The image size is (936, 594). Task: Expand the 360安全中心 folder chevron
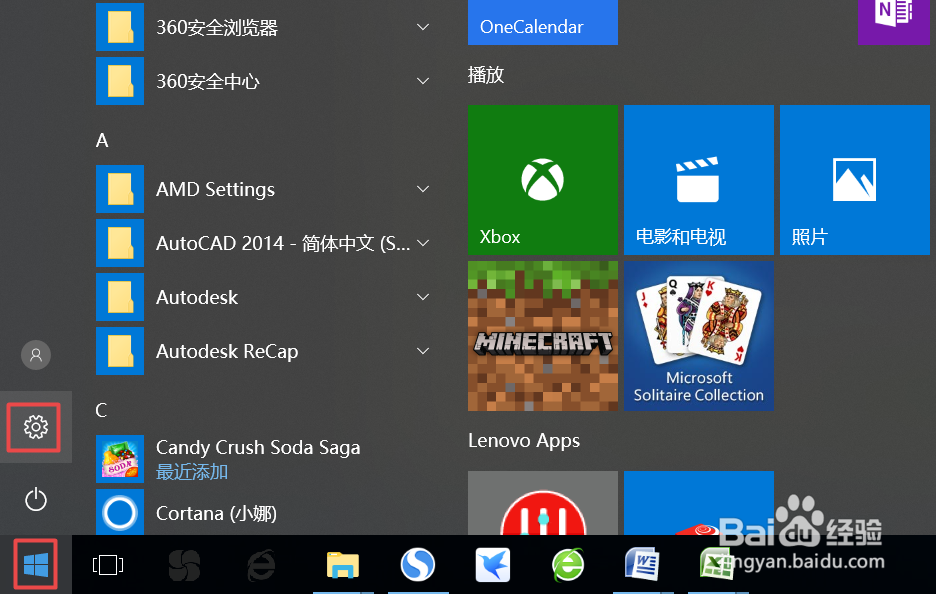[x=423, y=81]
